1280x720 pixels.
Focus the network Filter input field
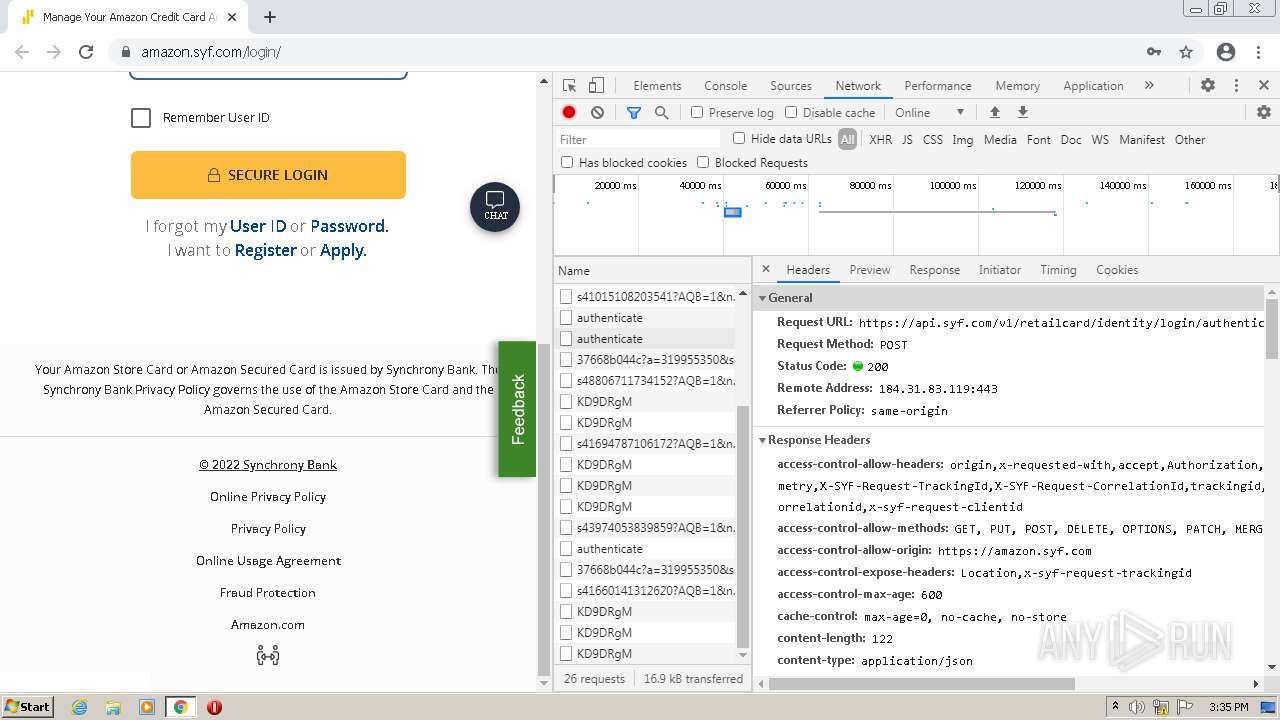coord(640,139)
